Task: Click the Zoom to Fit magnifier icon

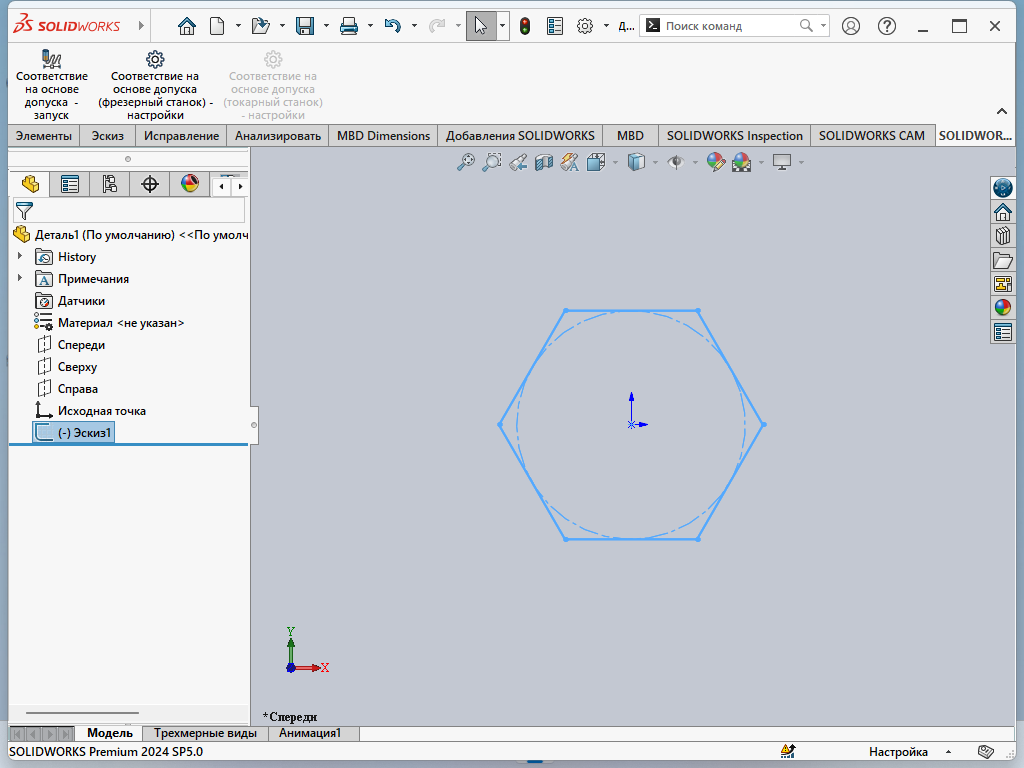Action: 466,162
